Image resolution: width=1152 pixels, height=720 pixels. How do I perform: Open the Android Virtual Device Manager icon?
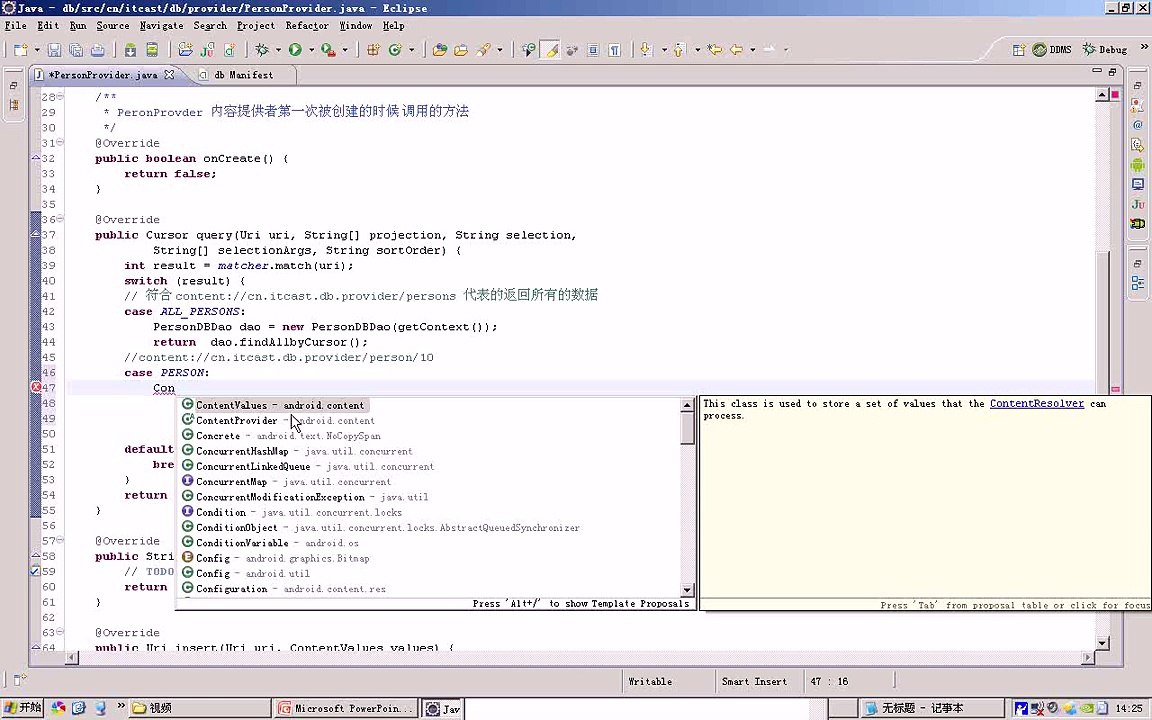(x=152, y=50)
